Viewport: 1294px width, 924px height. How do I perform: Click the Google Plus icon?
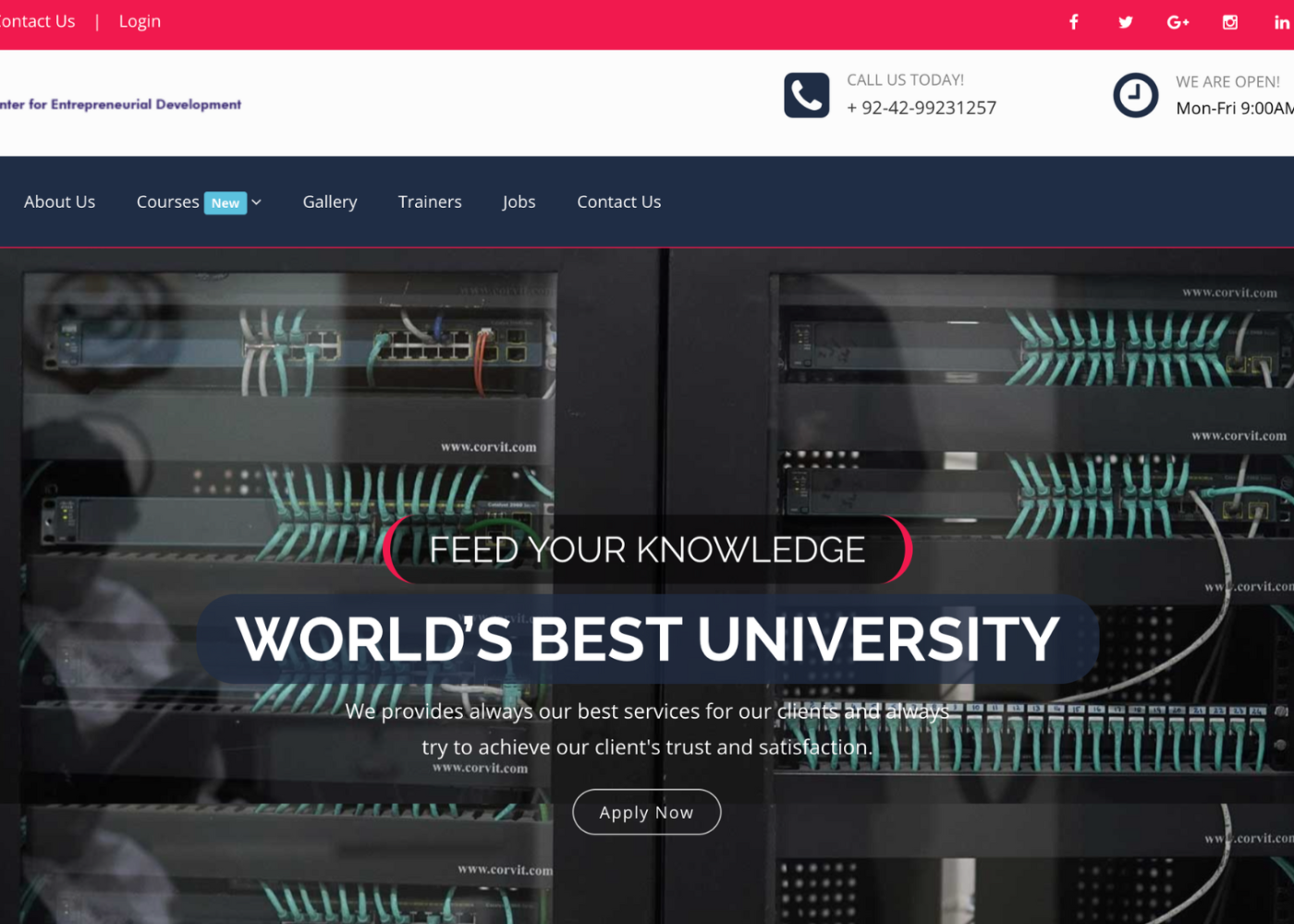coord(1178,22)
